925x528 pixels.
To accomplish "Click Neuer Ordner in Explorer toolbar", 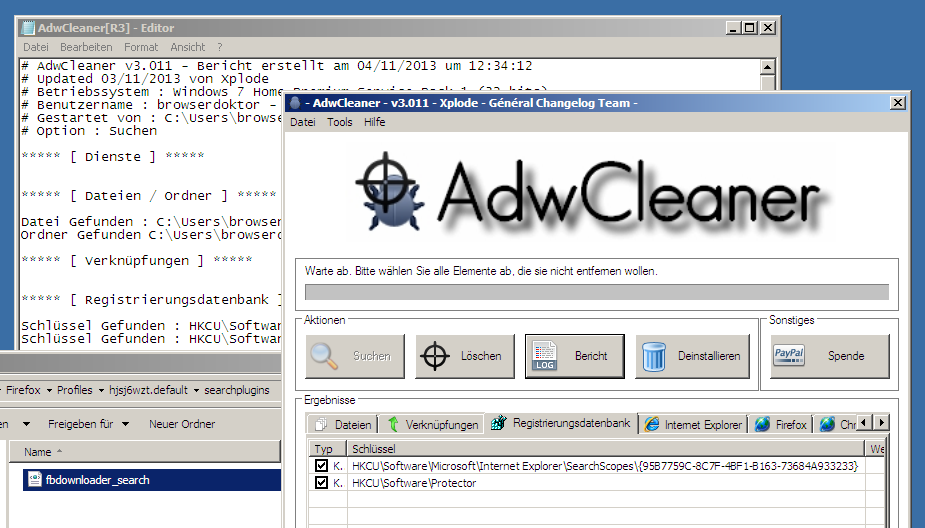I will (x=182, y=424).
